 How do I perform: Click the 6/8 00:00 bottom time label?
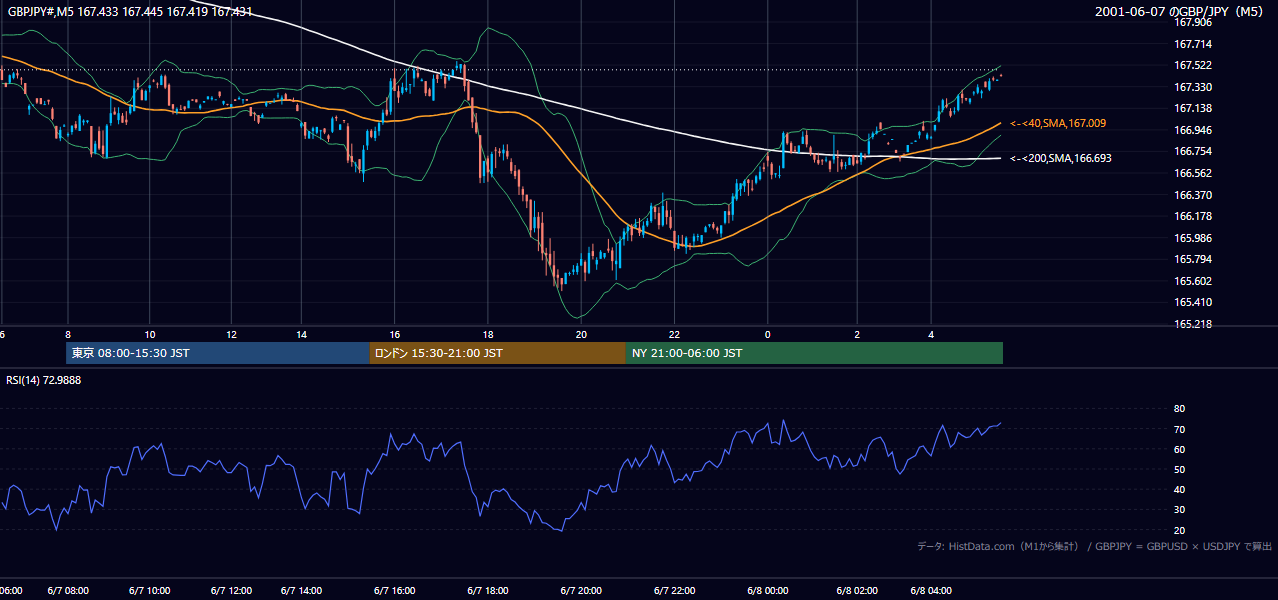(767, 591)
